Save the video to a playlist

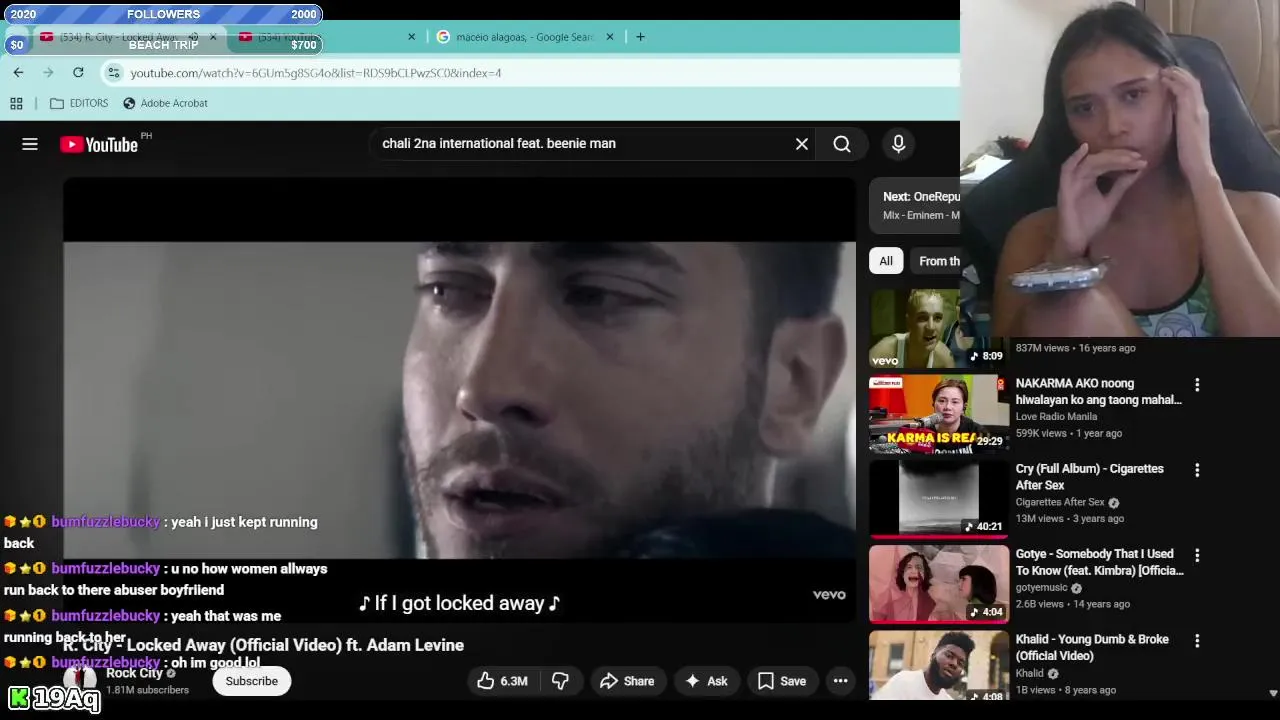[782, 681]
